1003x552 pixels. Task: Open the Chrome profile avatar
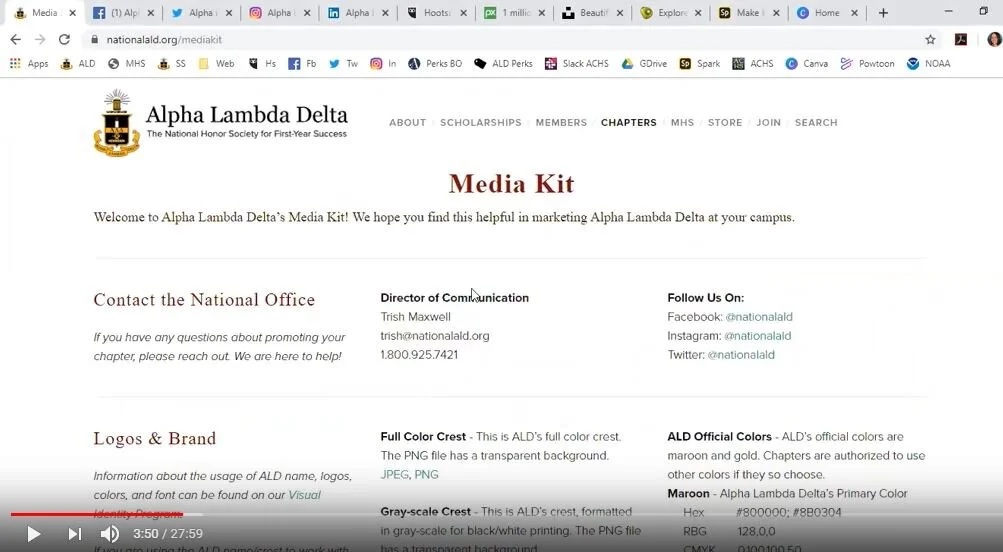coord(993,40)
